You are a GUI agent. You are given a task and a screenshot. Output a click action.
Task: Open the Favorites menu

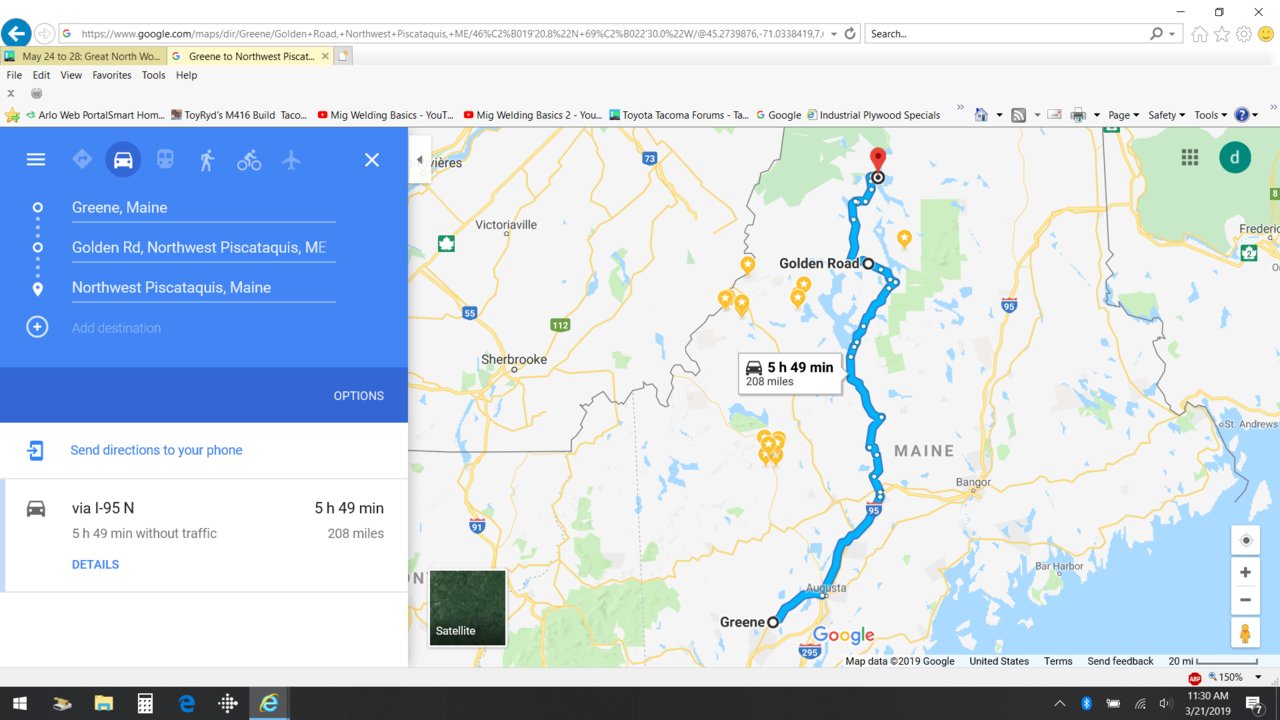click(112, 75)
